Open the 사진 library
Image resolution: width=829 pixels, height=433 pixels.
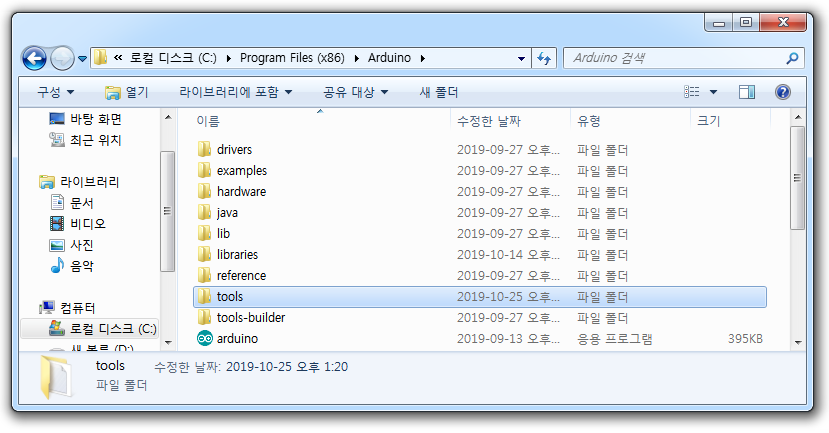pyautogui.click(x=72, y=245)
